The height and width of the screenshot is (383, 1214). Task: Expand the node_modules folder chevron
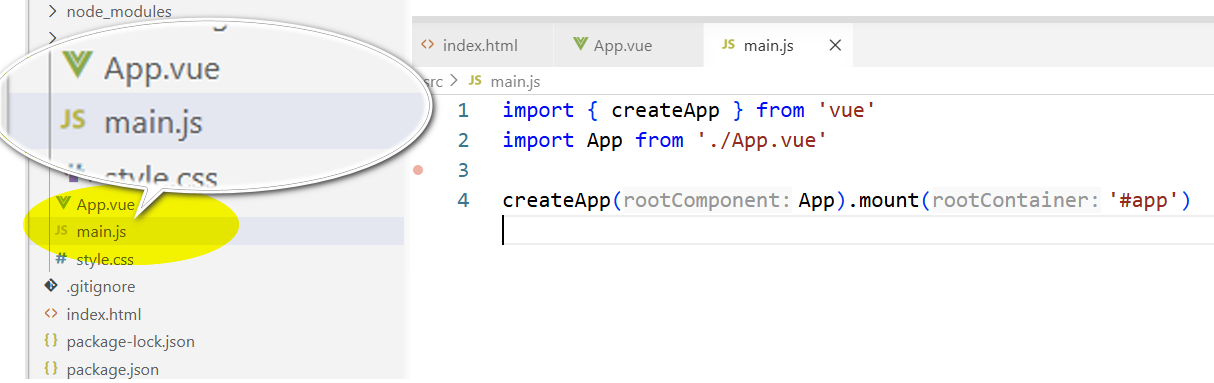(x=52, y=12)
